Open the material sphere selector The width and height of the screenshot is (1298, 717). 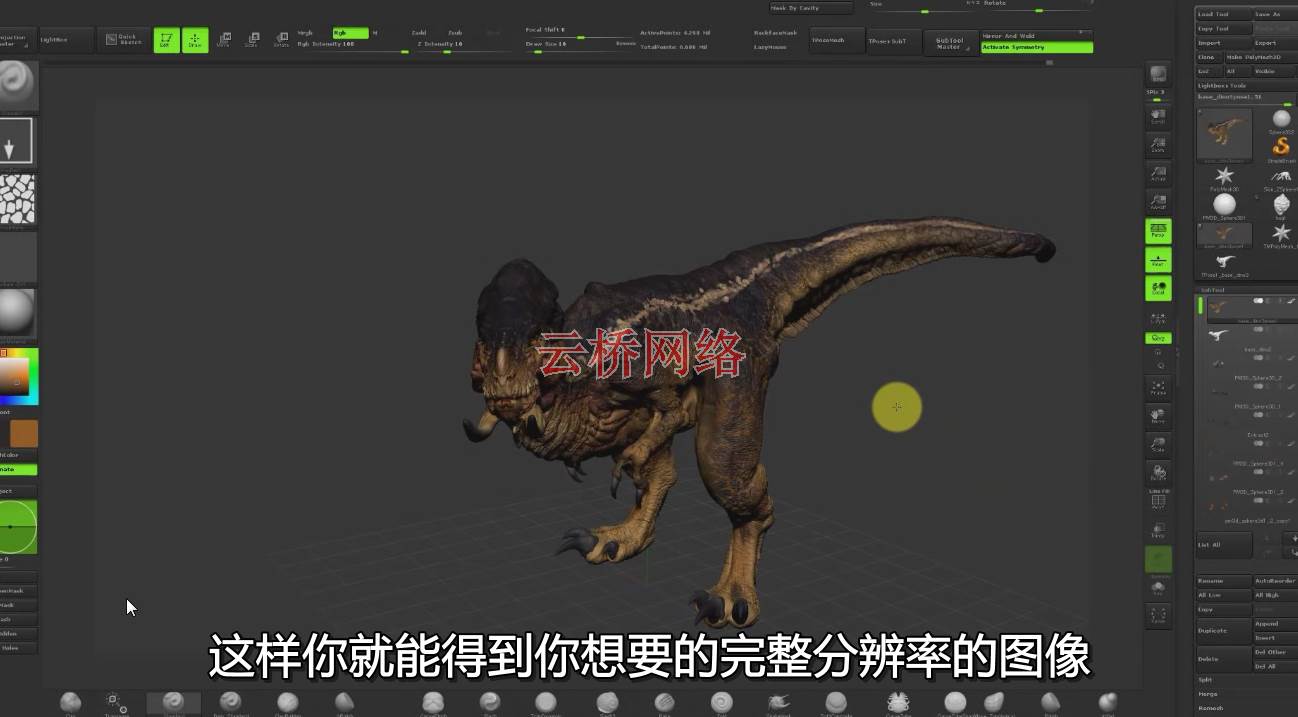tap(16, 314)
